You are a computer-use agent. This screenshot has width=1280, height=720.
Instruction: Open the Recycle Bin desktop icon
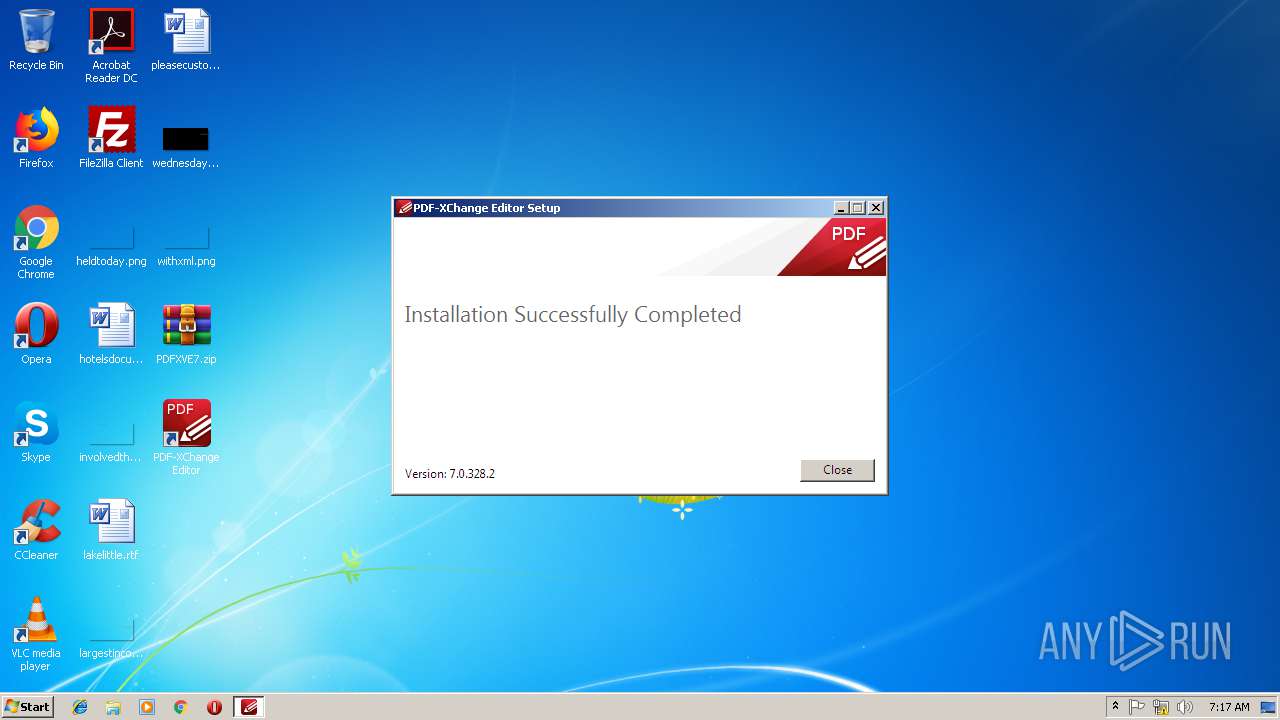pyautogui.click(x=36, y=40)
